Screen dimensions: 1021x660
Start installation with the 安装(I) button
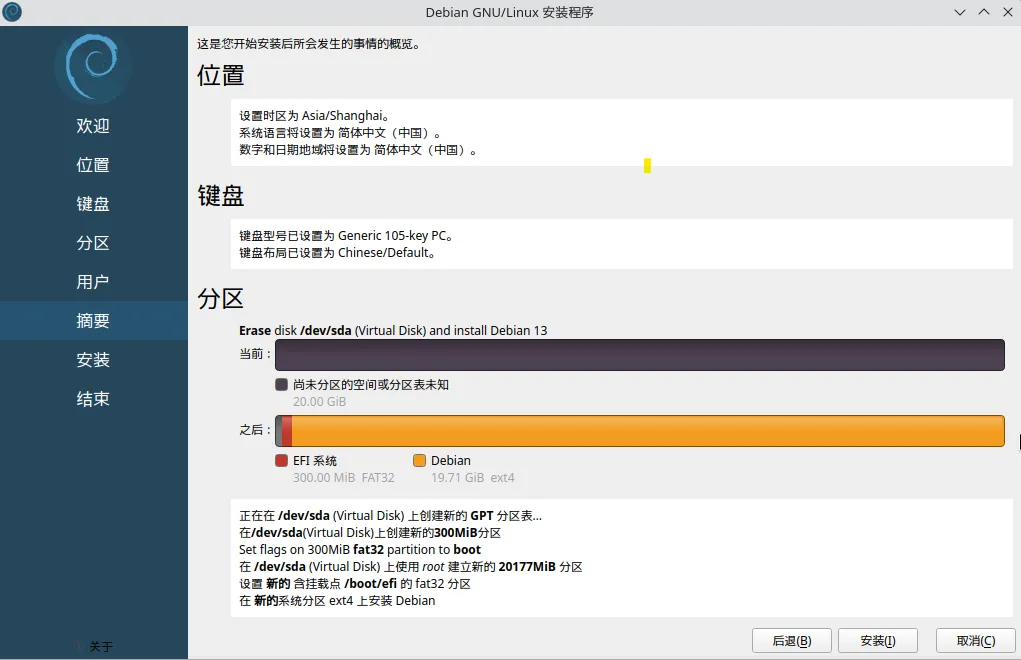pos(878,641)
